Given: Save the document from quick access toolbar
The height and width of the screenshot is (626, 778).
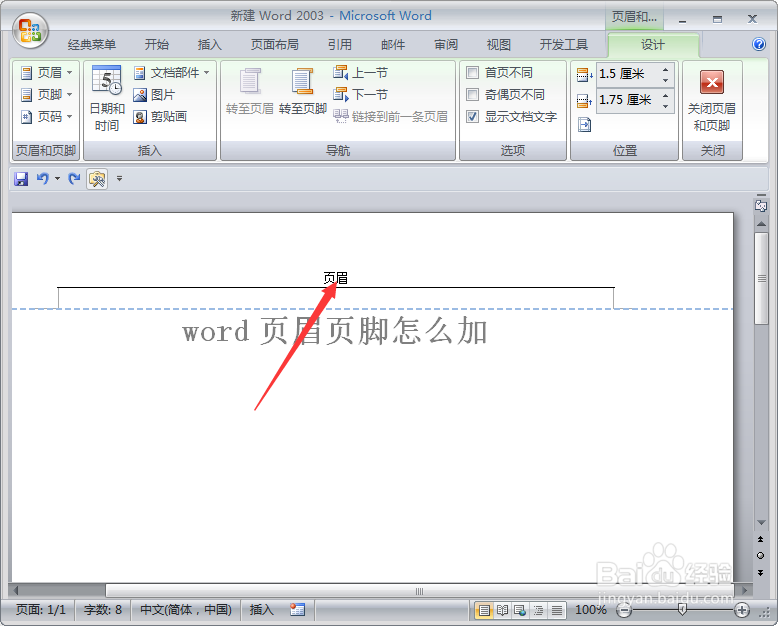Looking at the screenshot, I should [x=21, y=179].
